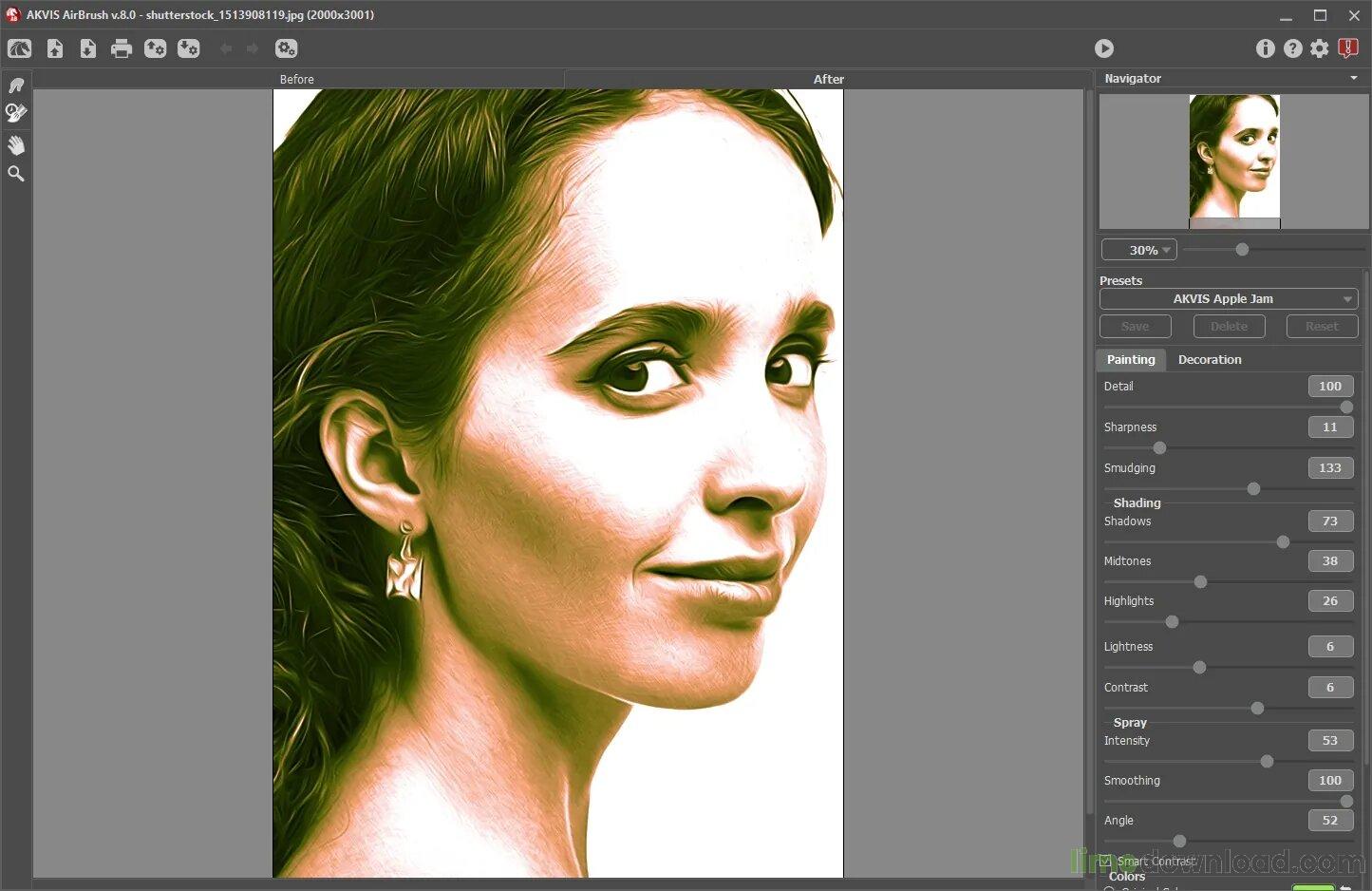The width and height of the screenshot is (1372, 891).
Task: Select the Hand pan tool
Action: [16, 144]
